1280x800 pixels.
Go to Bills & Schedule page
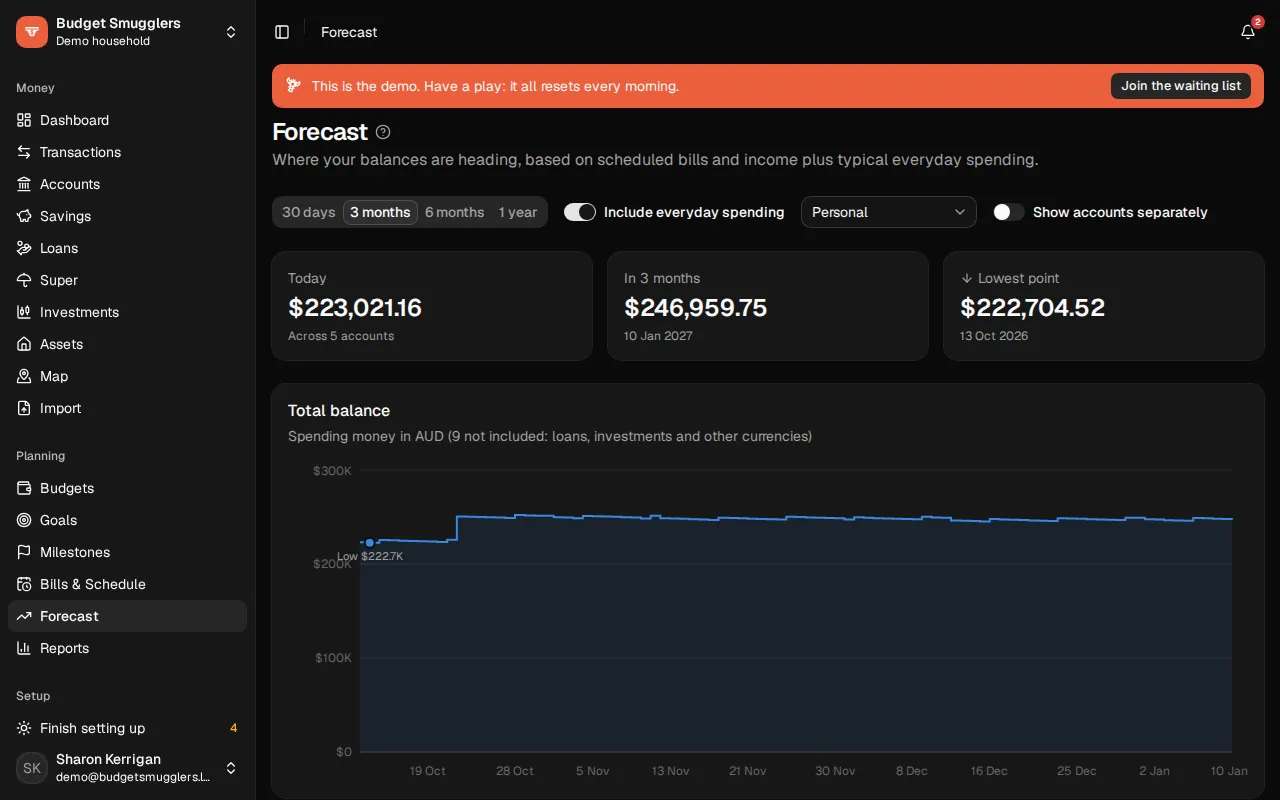(x=127, y=584)
